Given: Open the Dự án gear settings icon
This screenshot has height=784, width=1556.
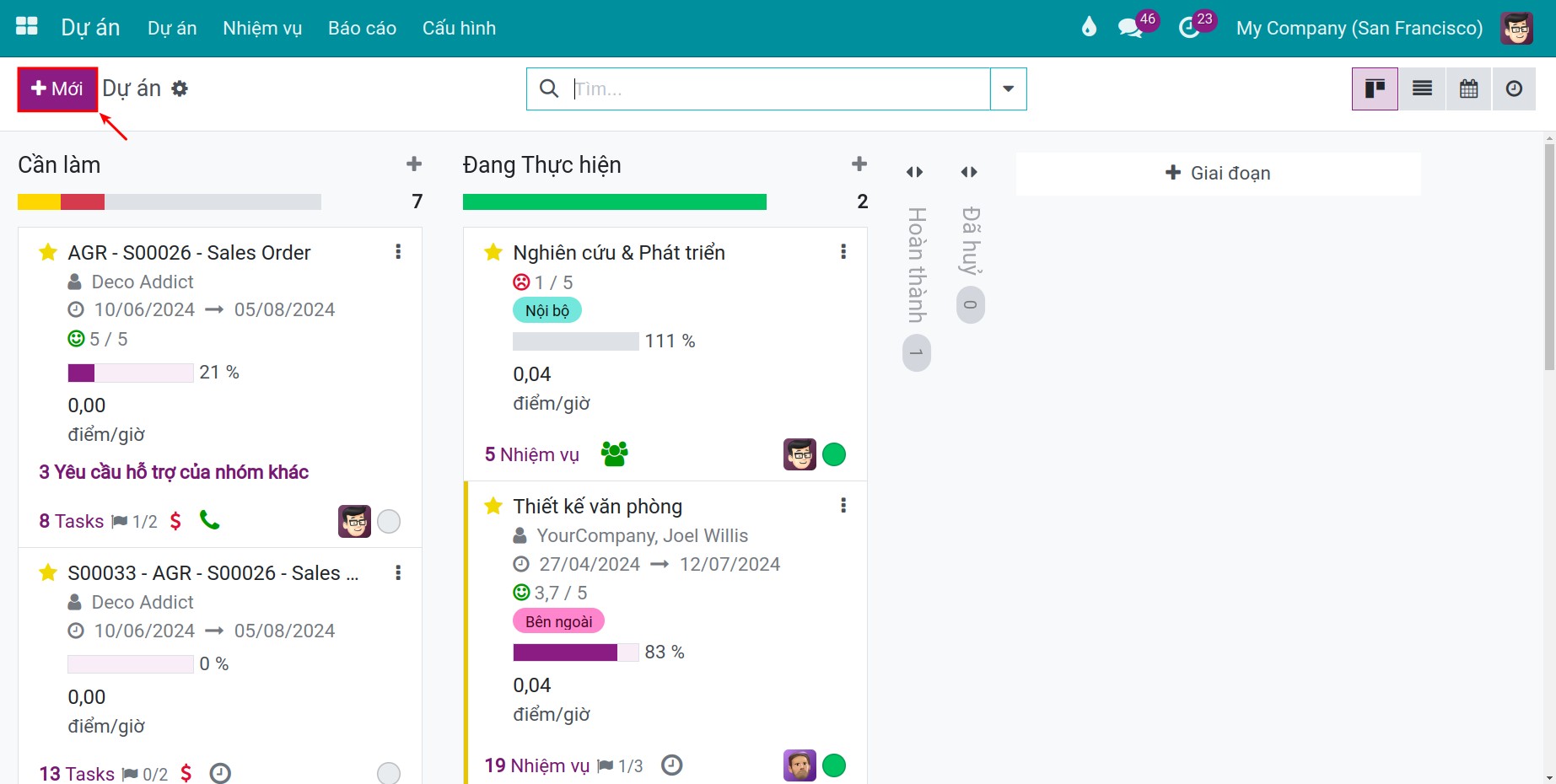Looking at the screenshot, I should (x=180, y=89).
